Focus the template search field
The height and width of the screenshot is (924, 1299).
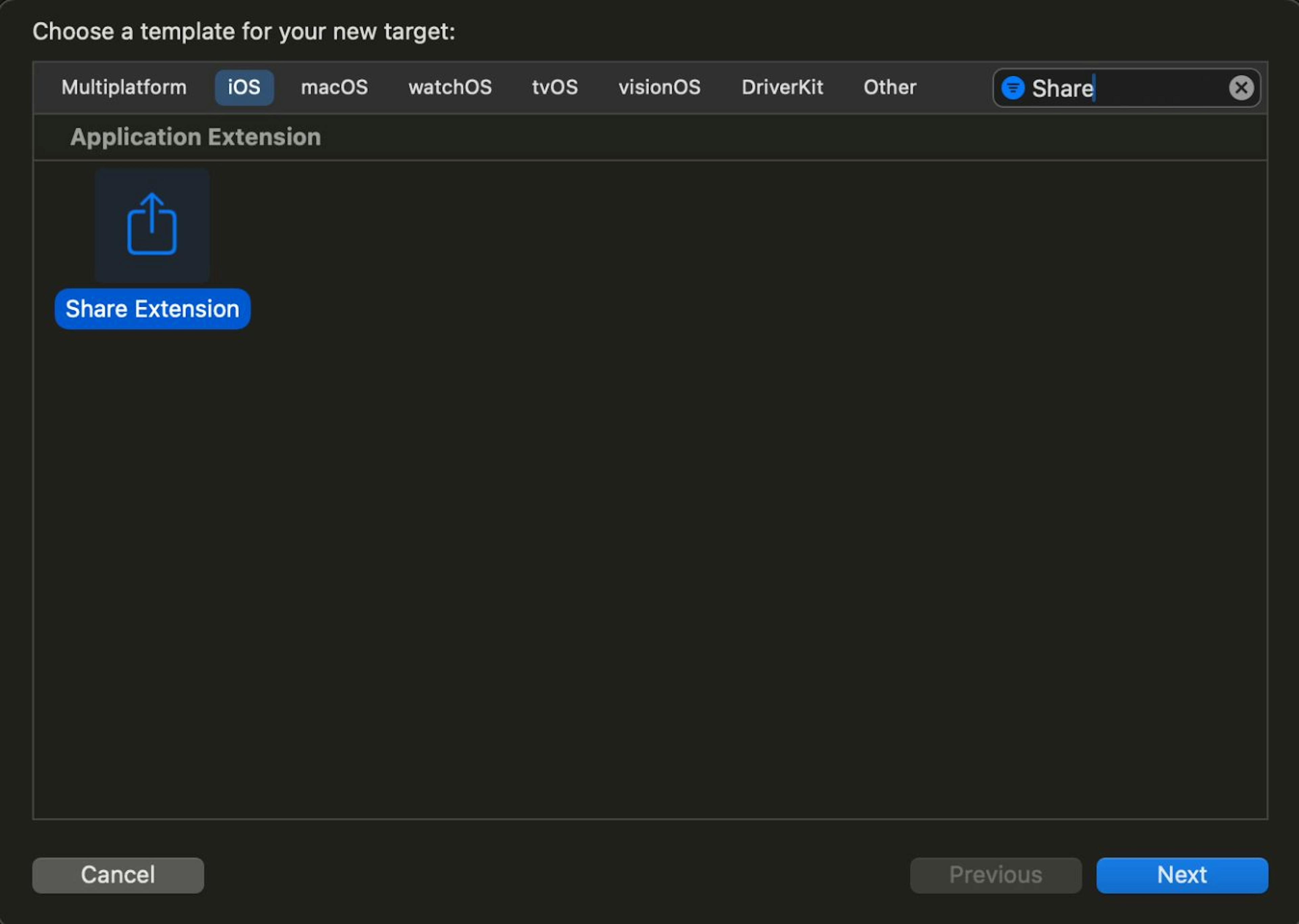click(x=1126, y=88)
